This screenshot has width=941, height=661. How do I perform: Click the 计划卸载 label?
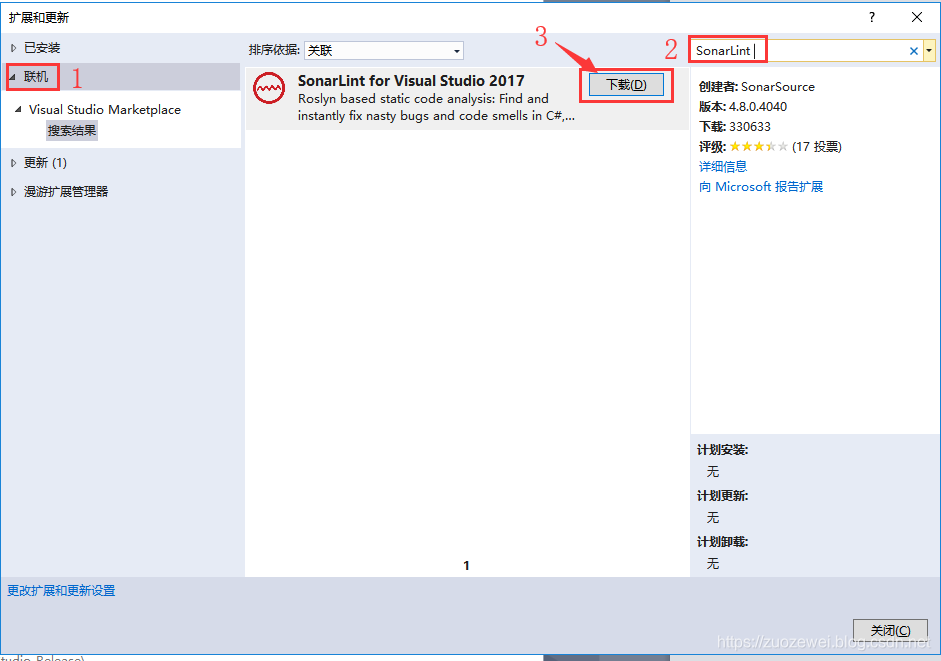(723, 542)
